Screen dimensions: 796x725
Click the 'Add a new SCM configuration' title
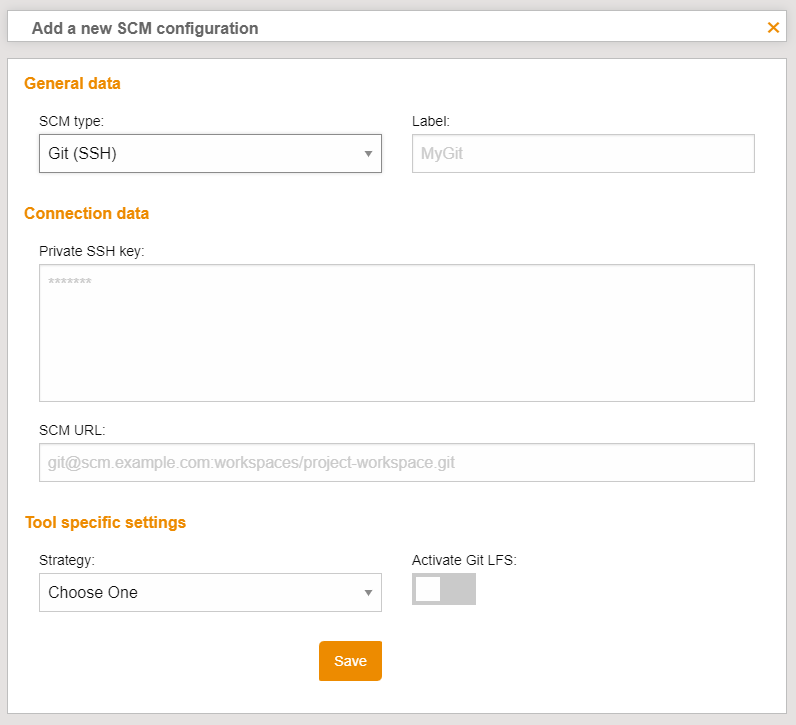(x=145, y=28)
